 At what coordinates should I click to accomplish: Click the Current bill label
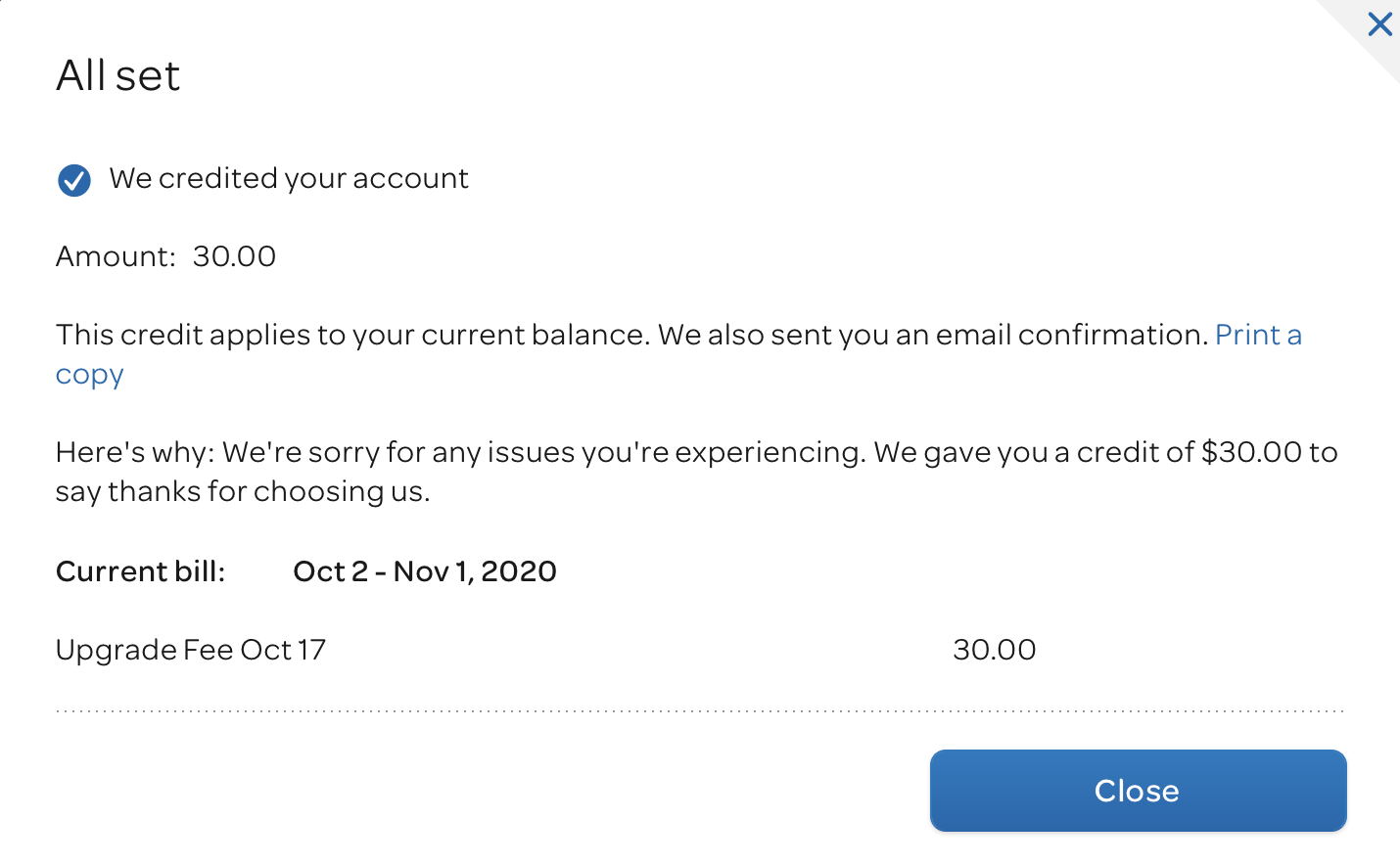(x=140, y=571)
